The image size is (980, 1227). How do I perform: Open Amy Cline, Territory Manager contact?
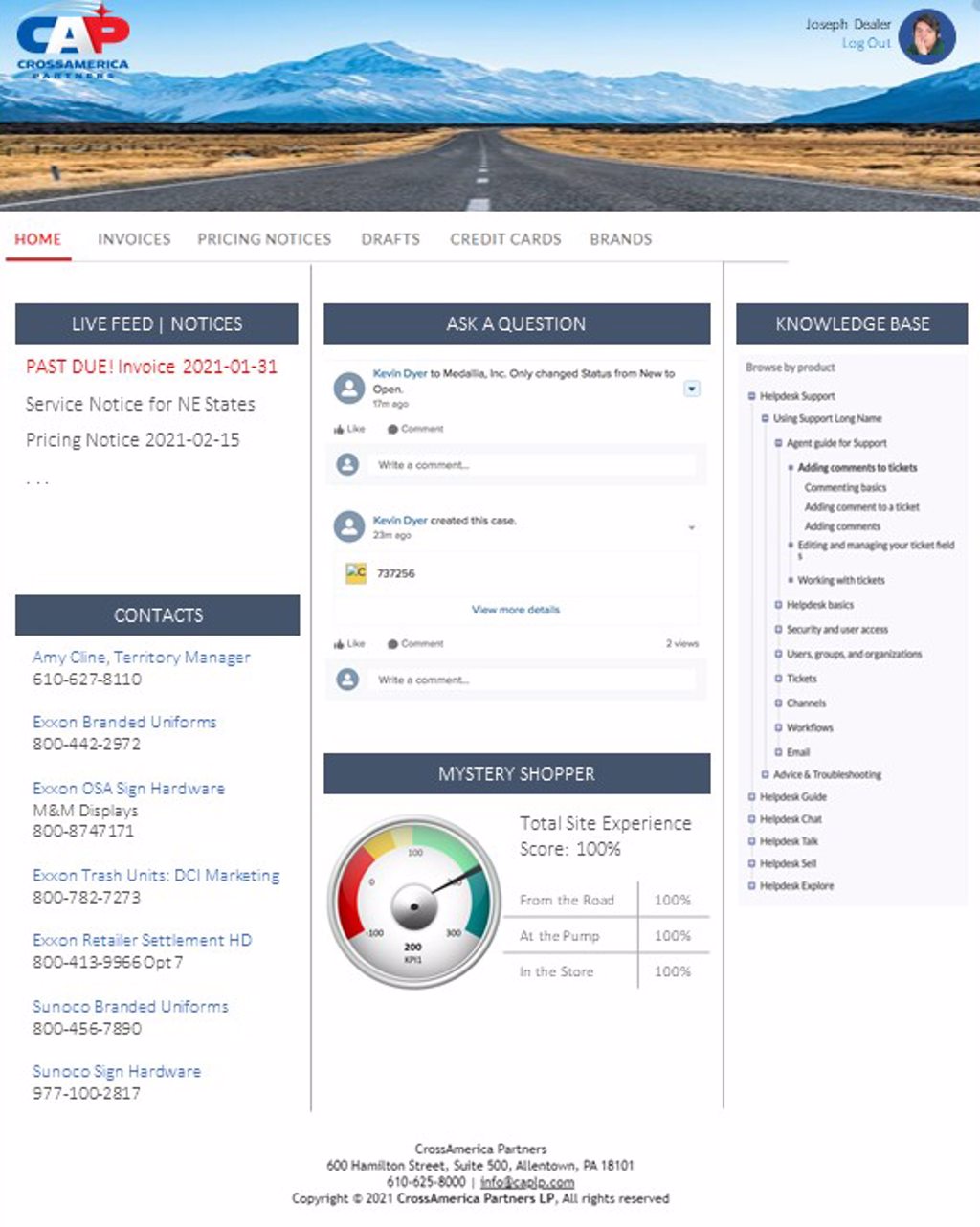click(142, 658)
